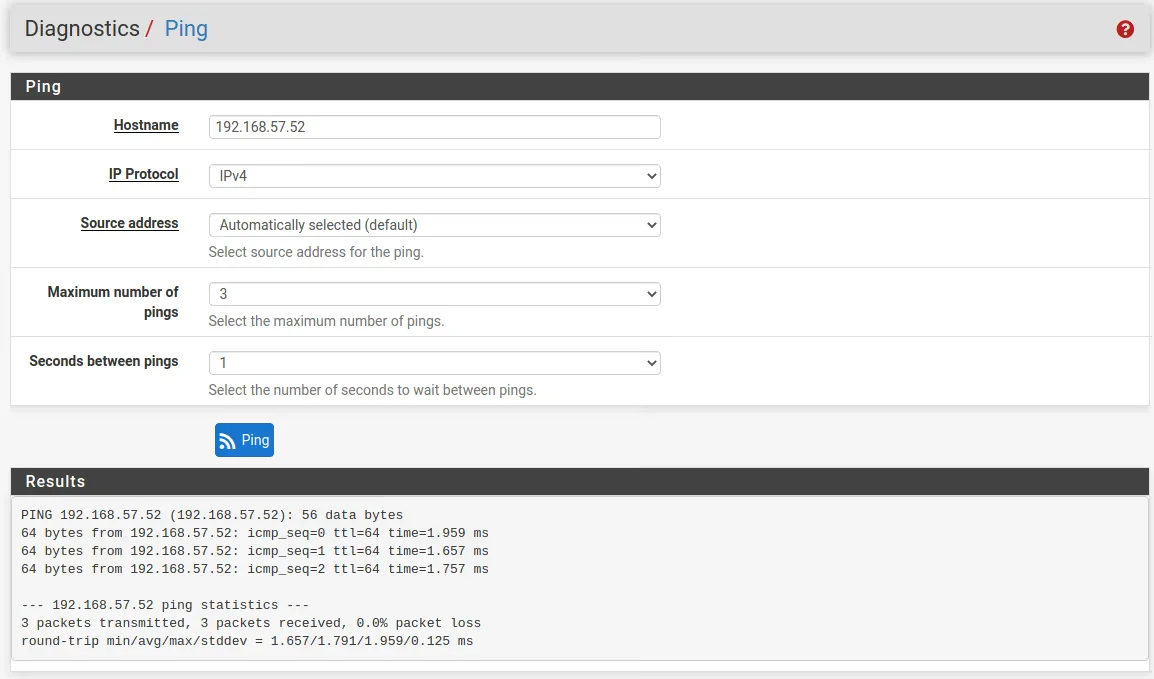Click the Hostname input field

pyautogui.click(x=434, y=127)
